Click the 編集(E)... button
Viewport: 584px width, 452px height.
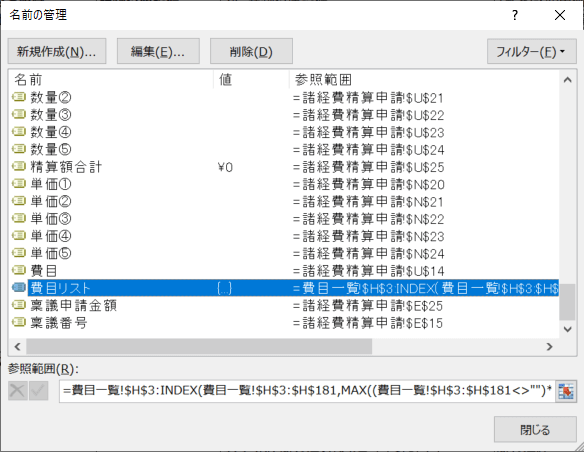[158, 51]
